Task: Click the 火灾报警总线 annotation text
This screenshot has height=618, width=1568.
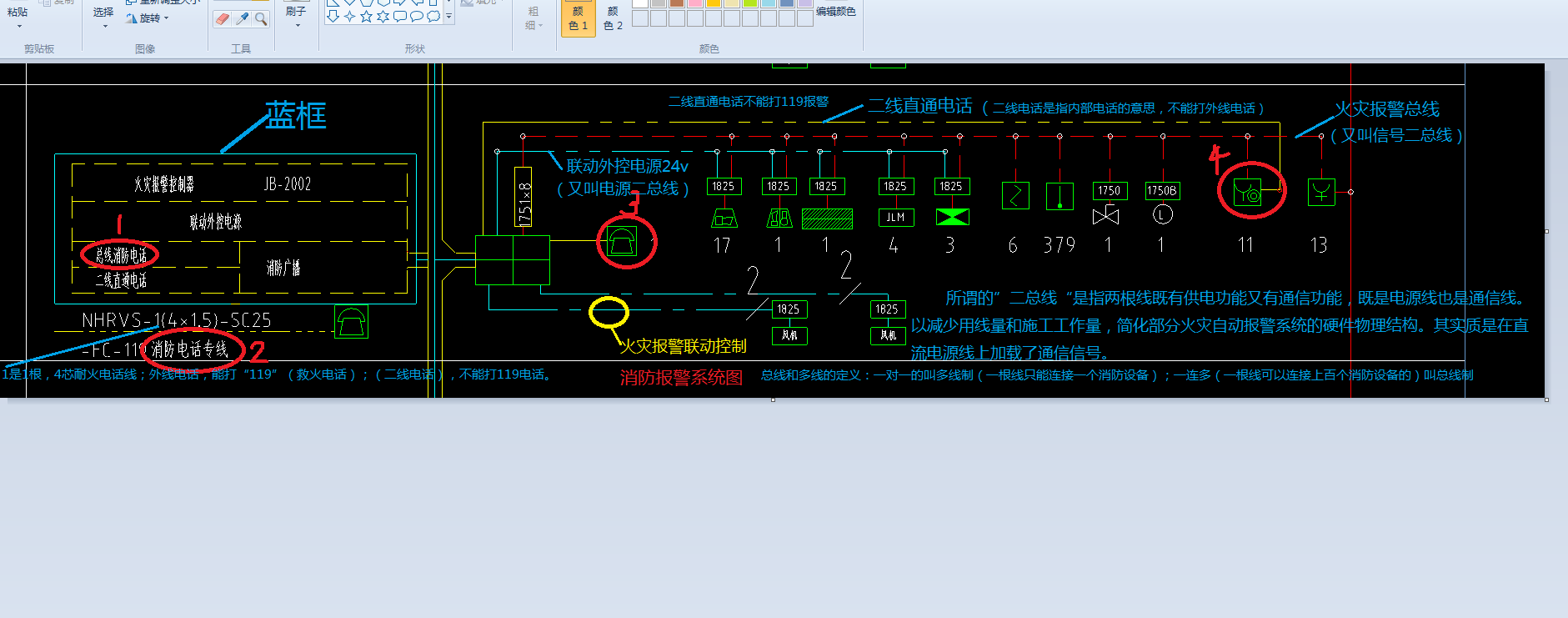Action: coord(1387,109)
